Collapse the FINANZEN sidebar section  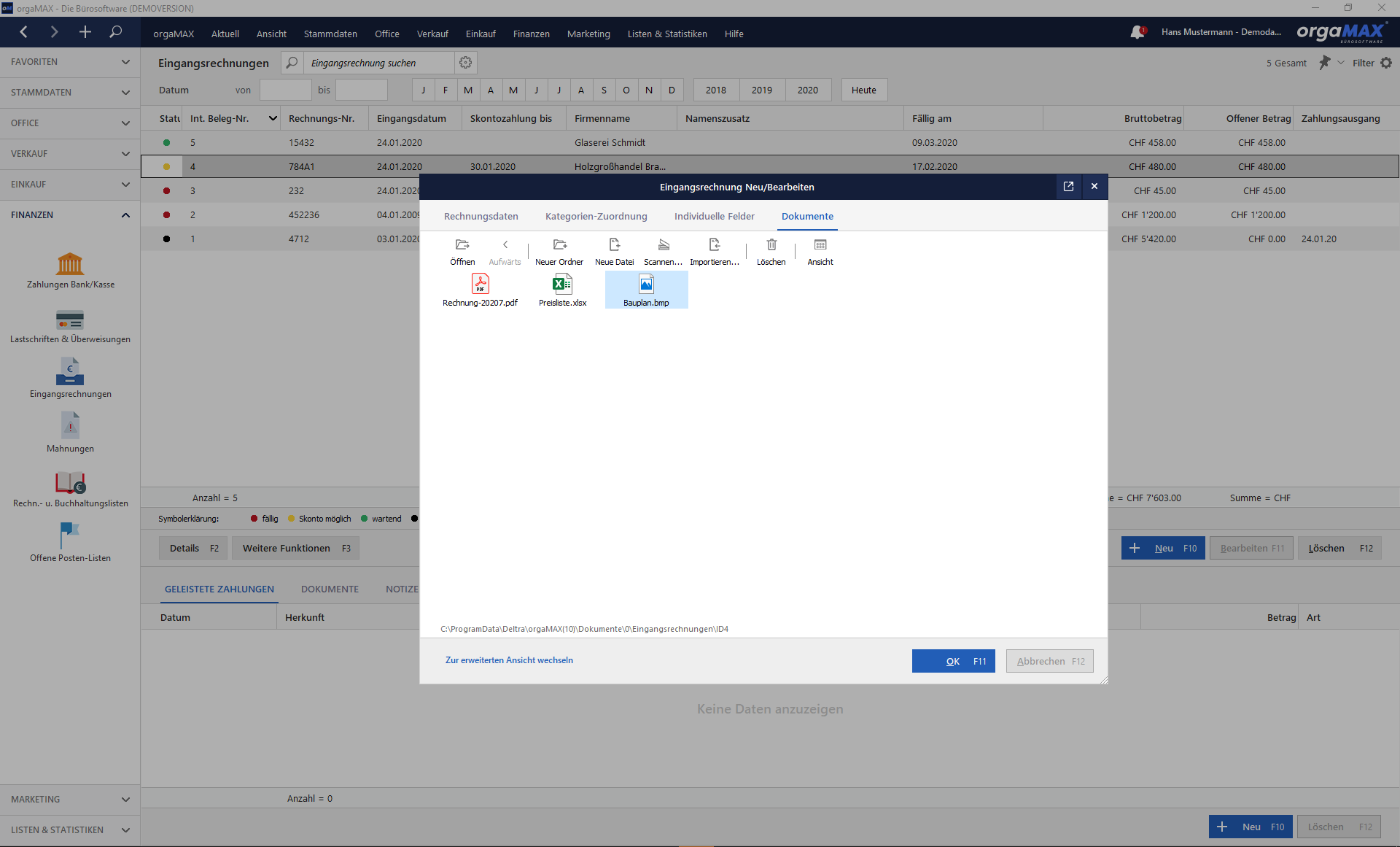(x=70, y=215)
